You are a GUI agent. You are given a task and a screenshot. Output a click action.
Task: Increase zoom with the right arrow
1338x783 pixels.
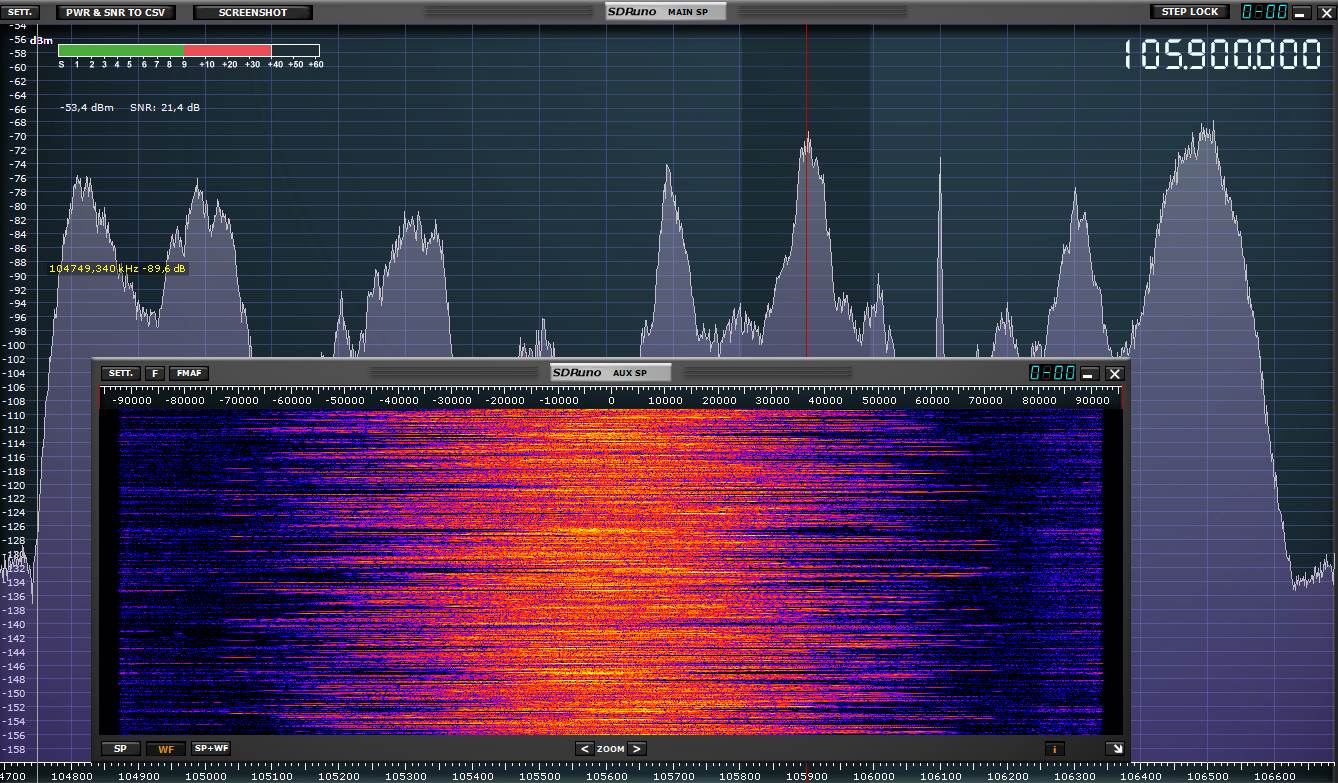pyautogui.click(x=637, y=748)
